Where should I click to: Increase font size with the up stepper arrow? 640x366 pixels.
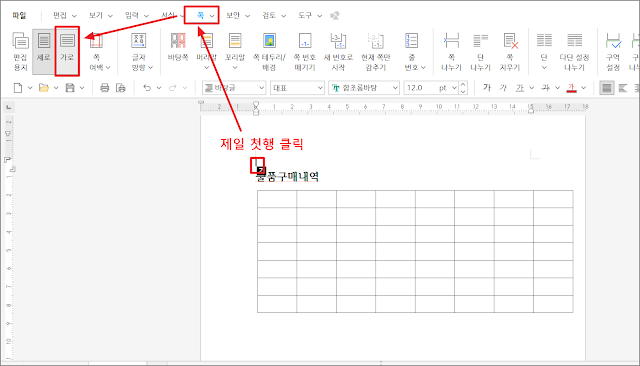(463, 84)
